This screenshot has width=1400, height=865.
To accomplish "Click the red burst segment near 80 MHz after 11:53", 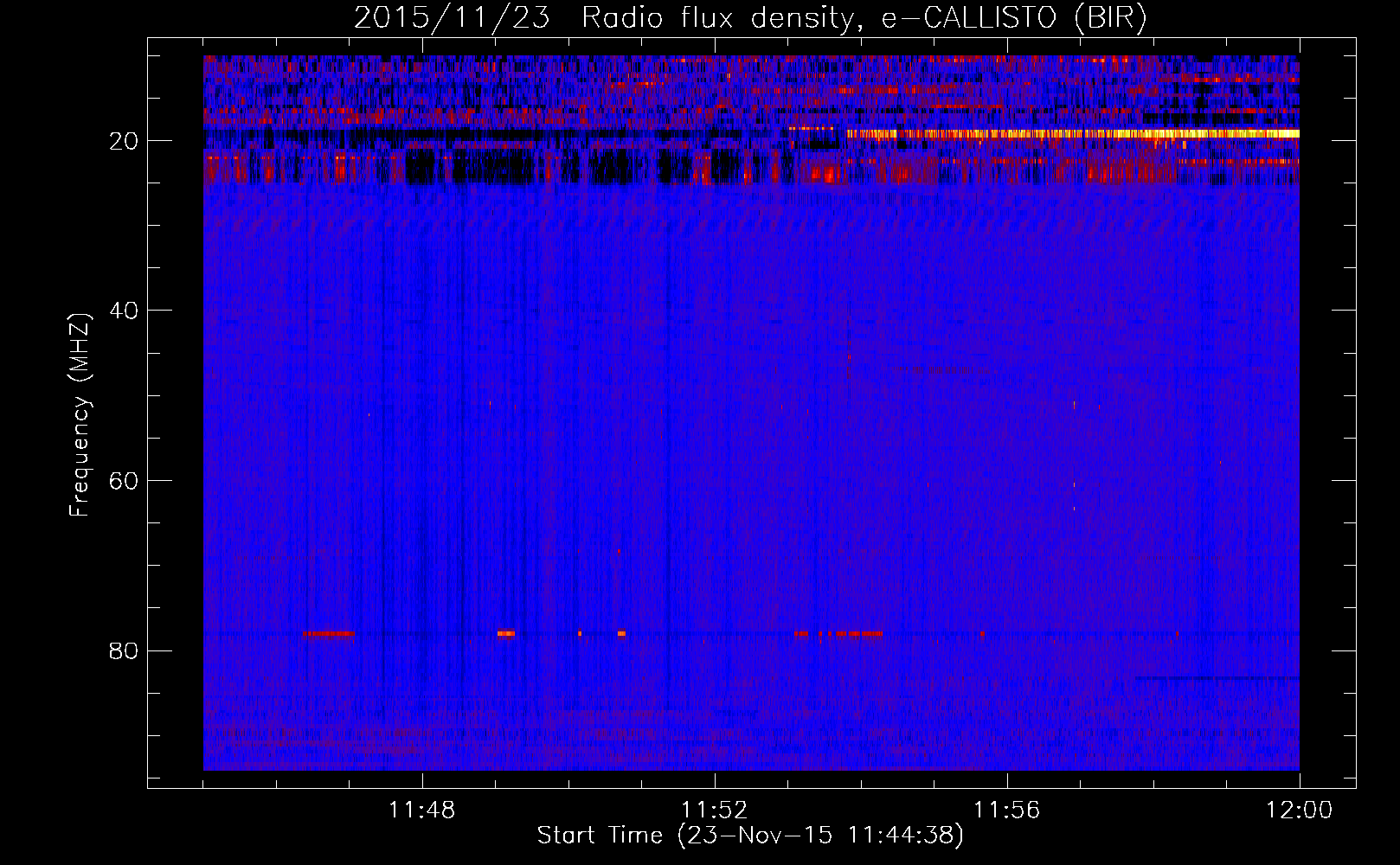I will [838, 634].
